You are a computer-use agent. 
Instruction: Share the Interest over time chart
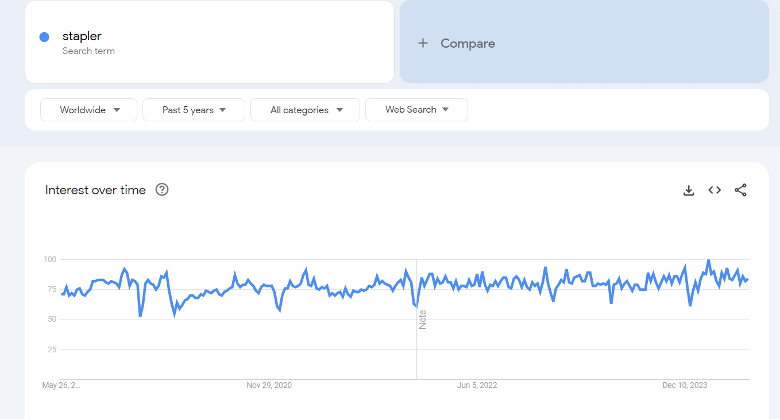(x=740, y=190)
